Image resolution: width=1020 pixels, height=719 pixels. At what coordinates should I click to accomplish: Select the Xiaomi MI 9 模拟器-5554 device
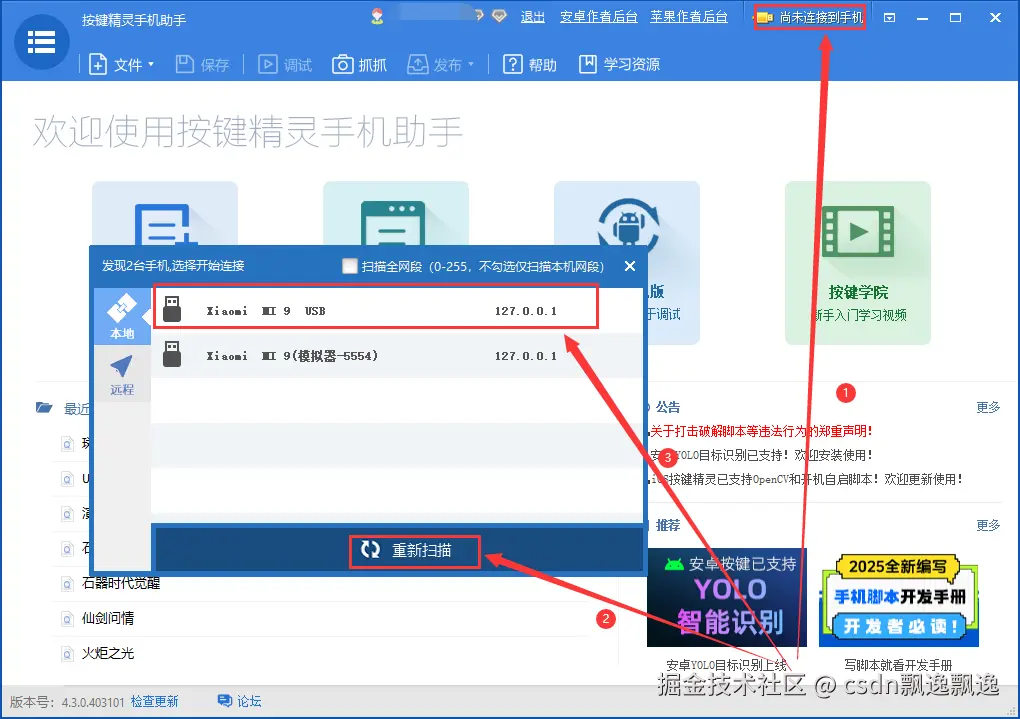coord(397,356)
